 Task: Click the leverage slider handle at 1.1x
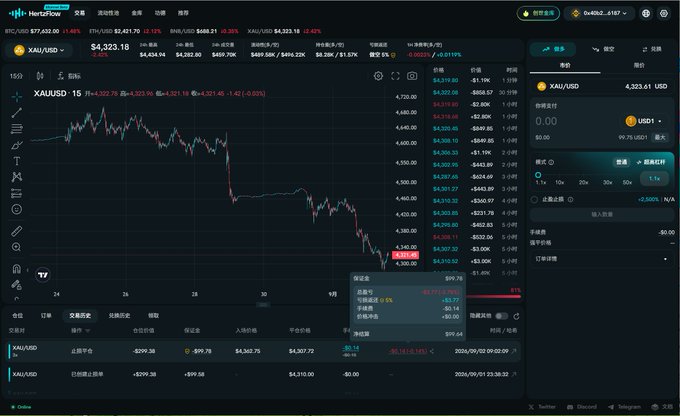[538, 175]
